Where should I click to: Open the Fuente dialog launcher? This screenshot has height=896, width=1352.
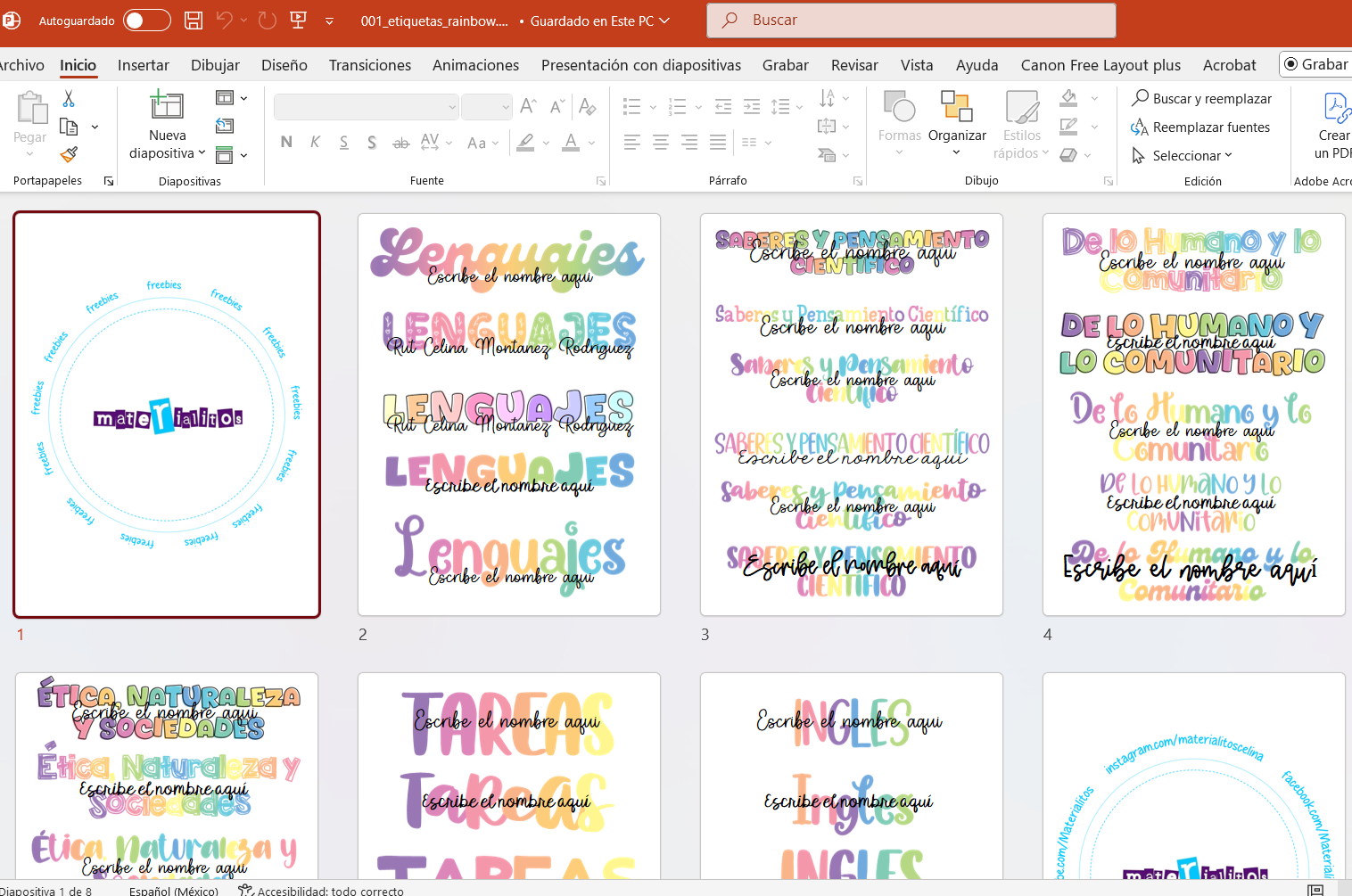coord(601,181)
